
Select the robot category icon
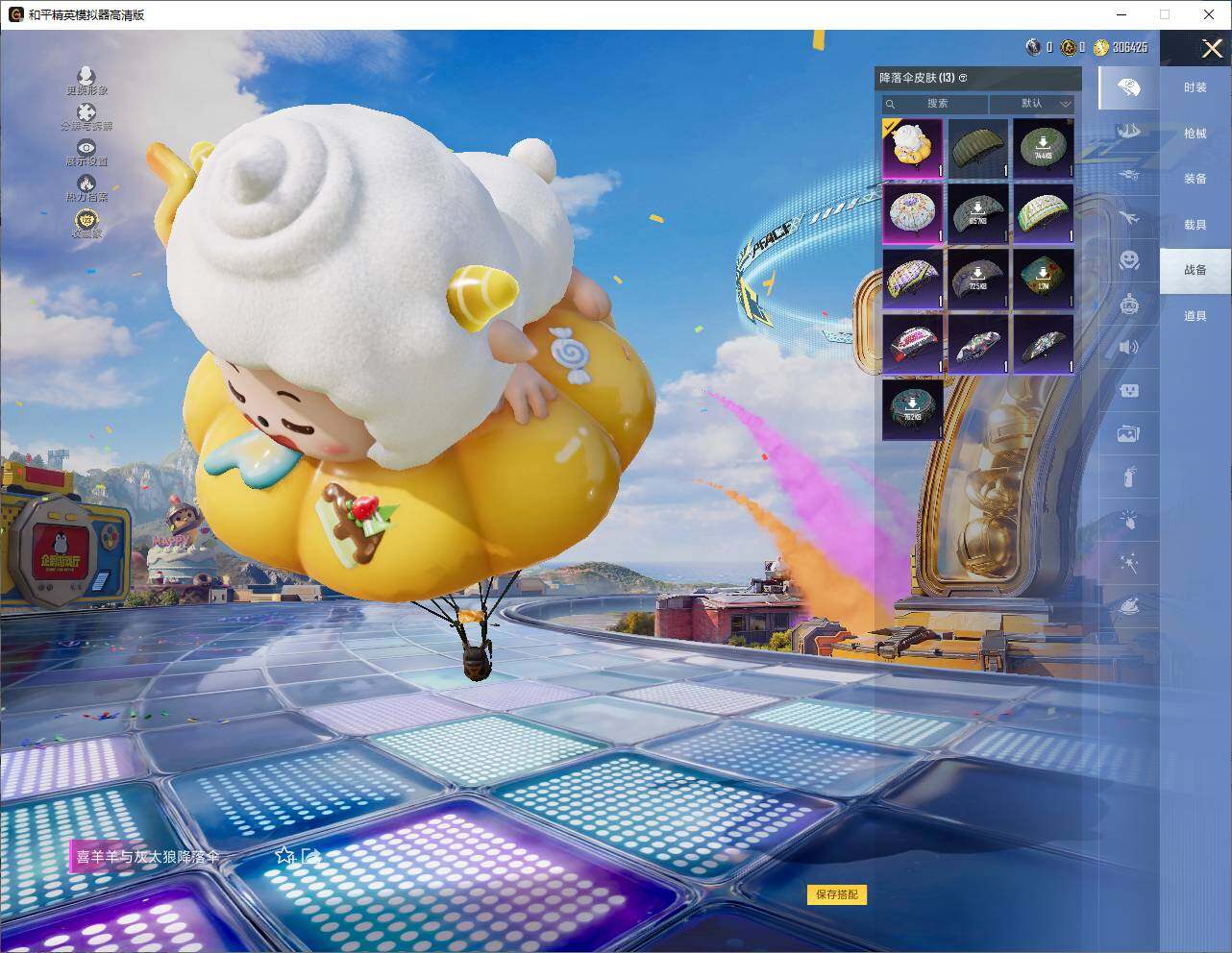pyautogui.click(x=1129, y=304)
